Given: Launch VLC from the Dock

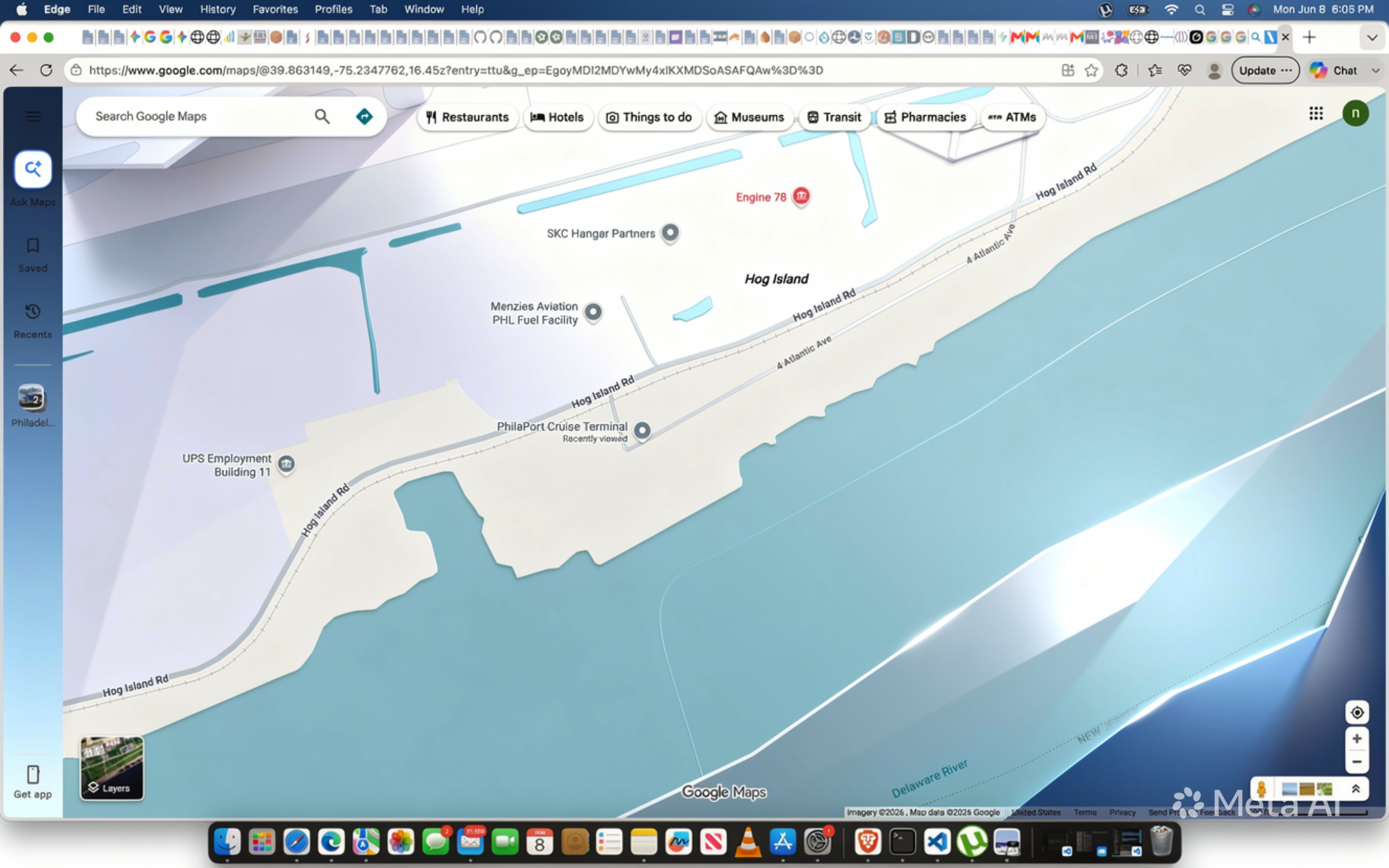Looking at the screenshot, I should click(748, 843).
